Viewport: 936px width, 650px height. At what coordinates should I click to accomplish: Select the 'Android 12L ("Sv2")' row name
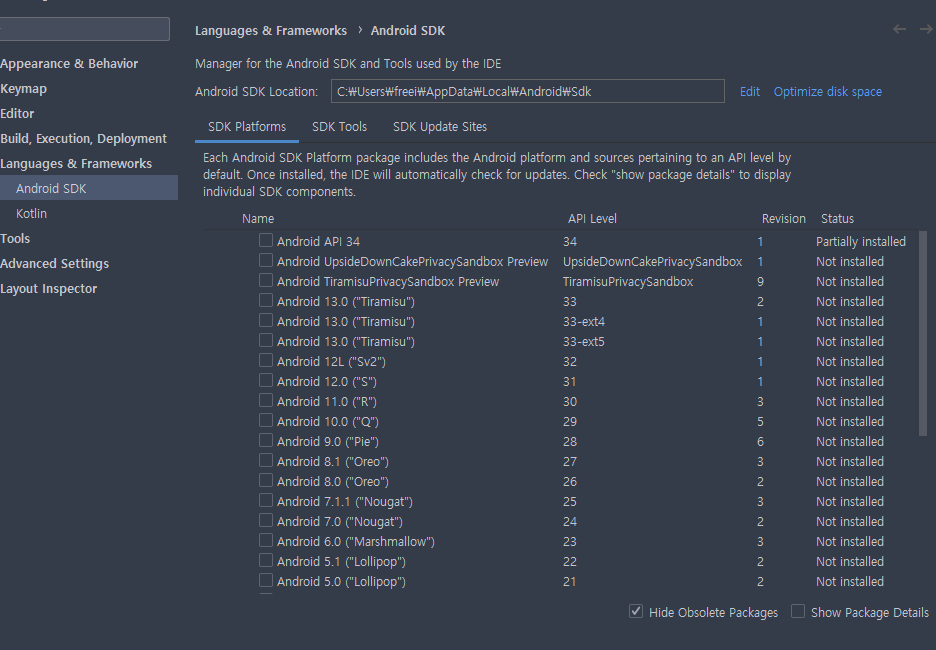pyautogui.click(x=331, y=362)
